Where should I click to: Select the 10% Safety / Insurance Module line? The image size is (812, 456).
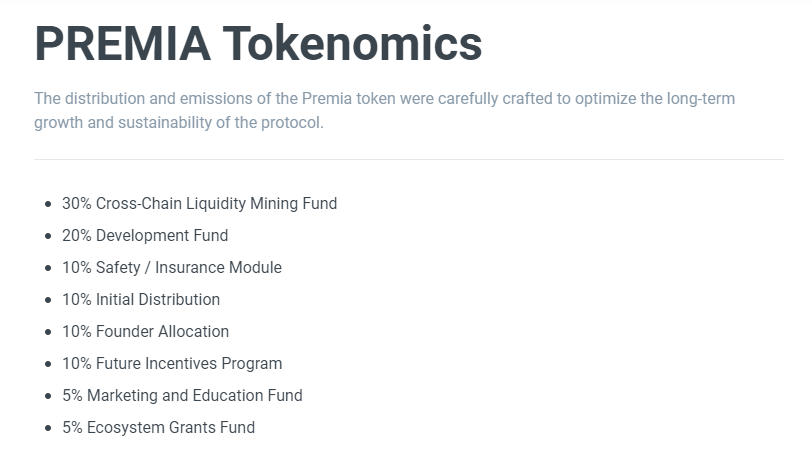tap(172, 268)
